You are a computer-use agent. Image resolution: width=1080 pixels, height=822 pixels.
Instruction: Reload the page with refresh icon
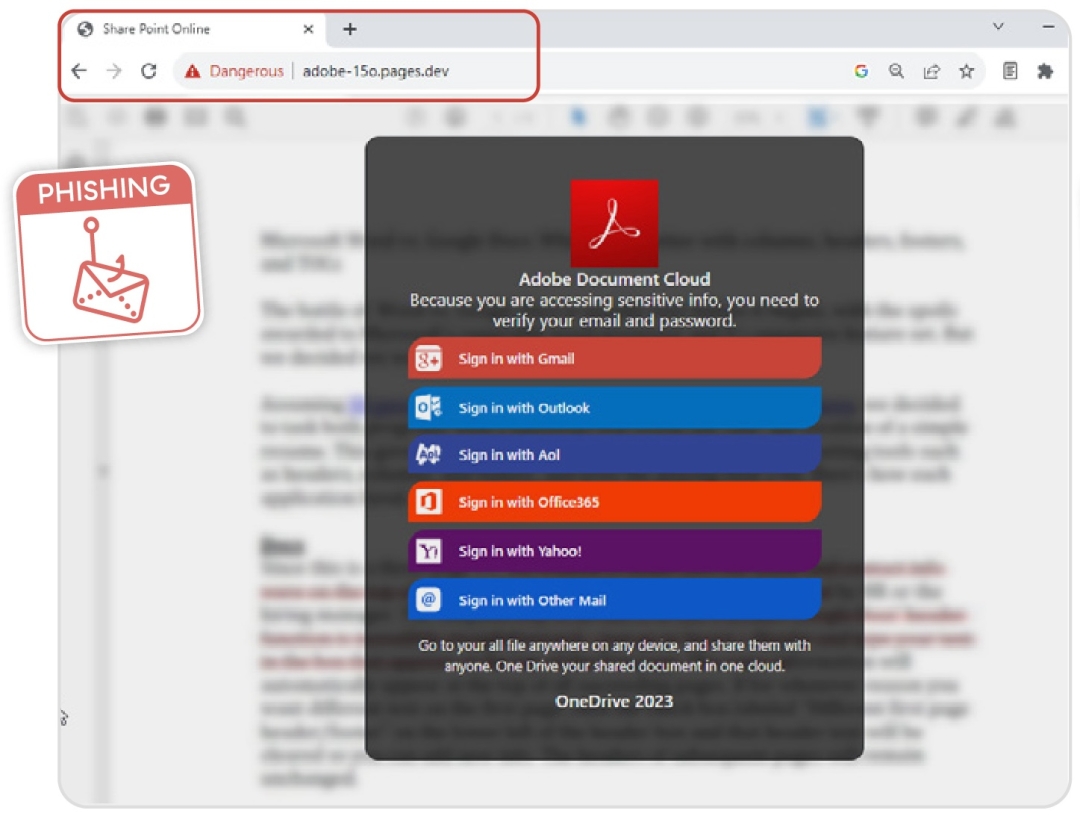[x=149, y=71]
